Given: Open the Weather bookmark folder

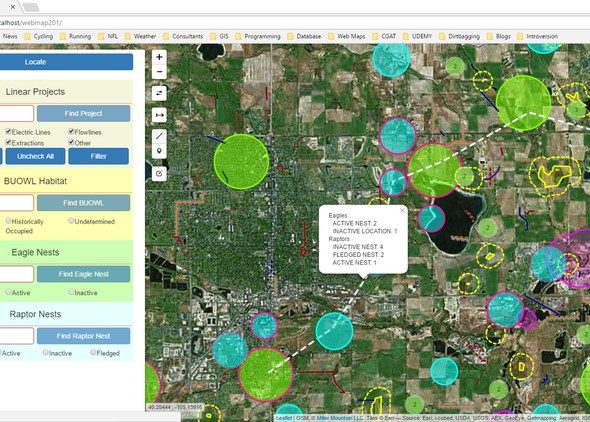Looking at the screenshot, I should pyautogui.click(x=140, y=36).
